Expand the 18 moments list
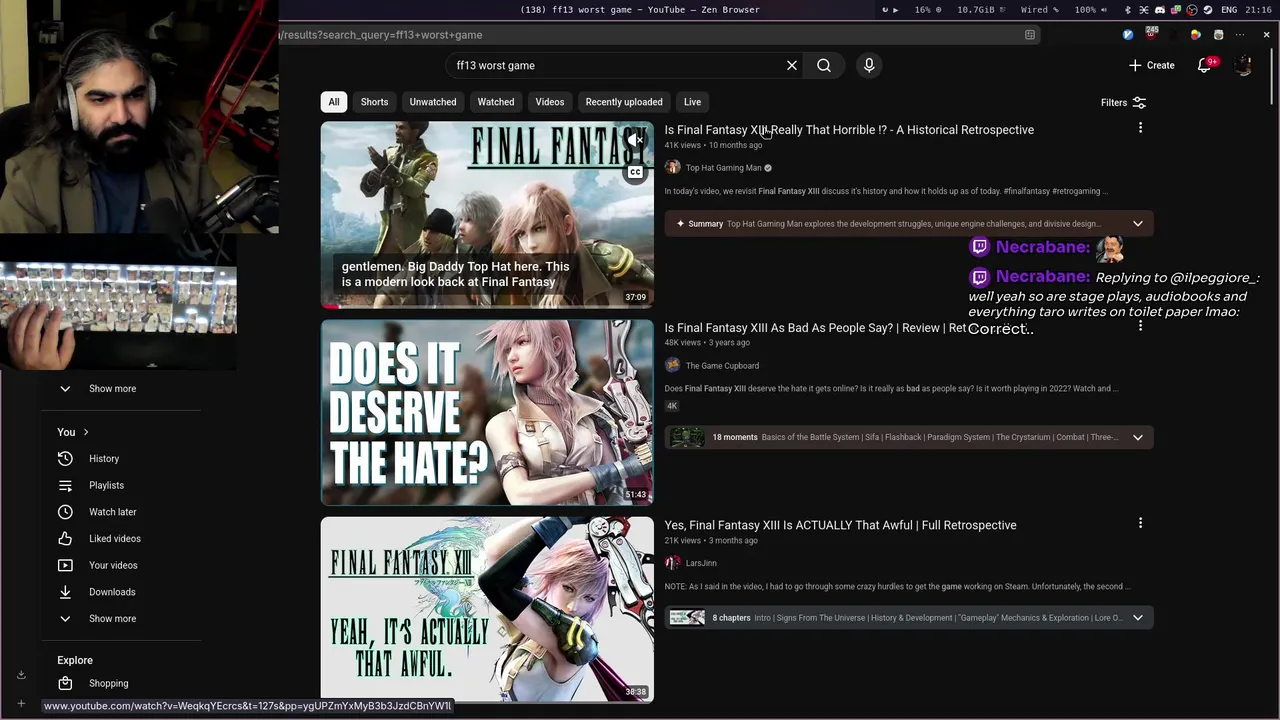The image size is (1280, 720). tap(1137, 437)
